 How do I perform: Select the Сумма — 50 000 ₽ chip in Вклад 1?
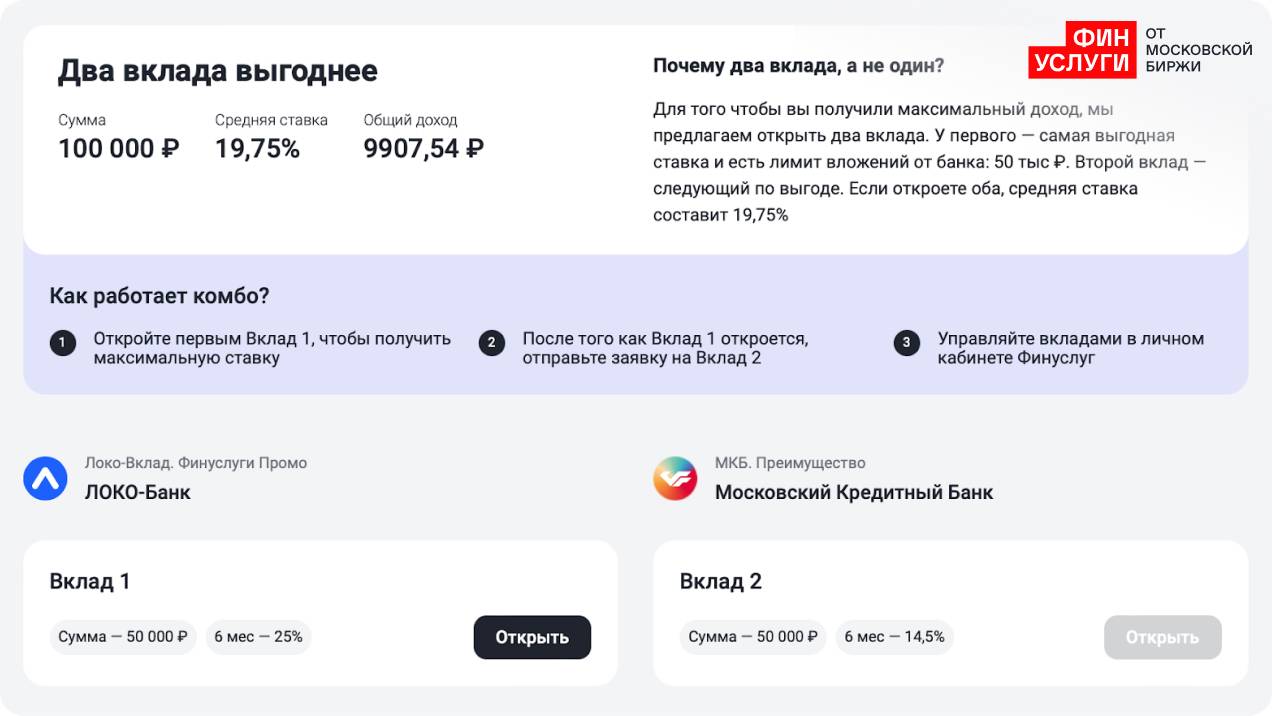(x=123, y=637)
